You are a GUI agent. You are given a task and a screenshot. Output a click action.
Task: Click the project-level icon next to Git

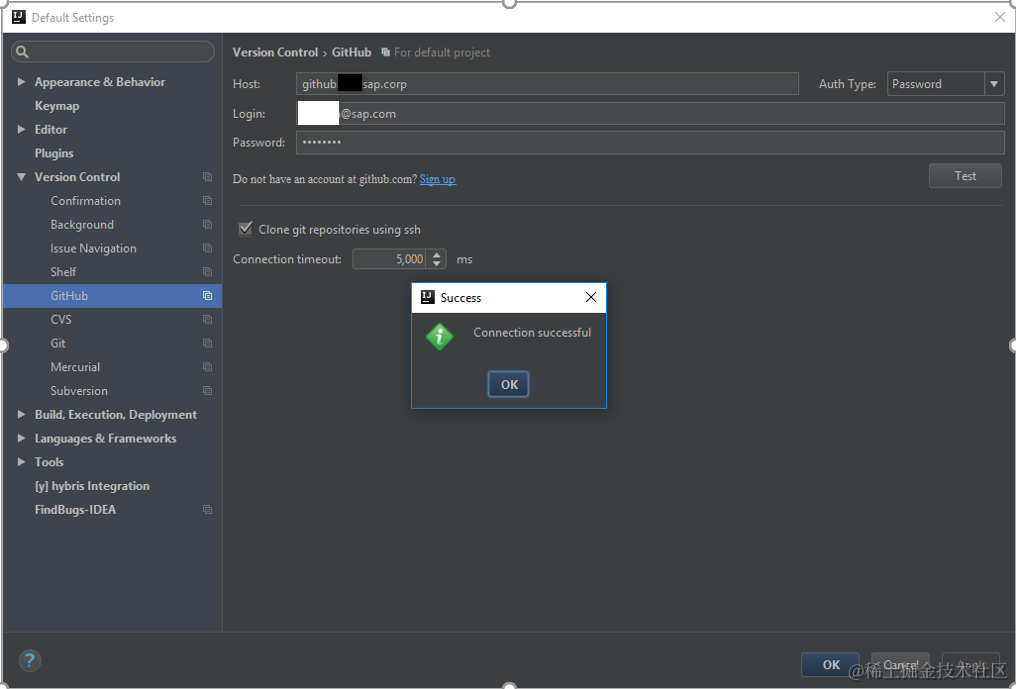pos(207,343)
